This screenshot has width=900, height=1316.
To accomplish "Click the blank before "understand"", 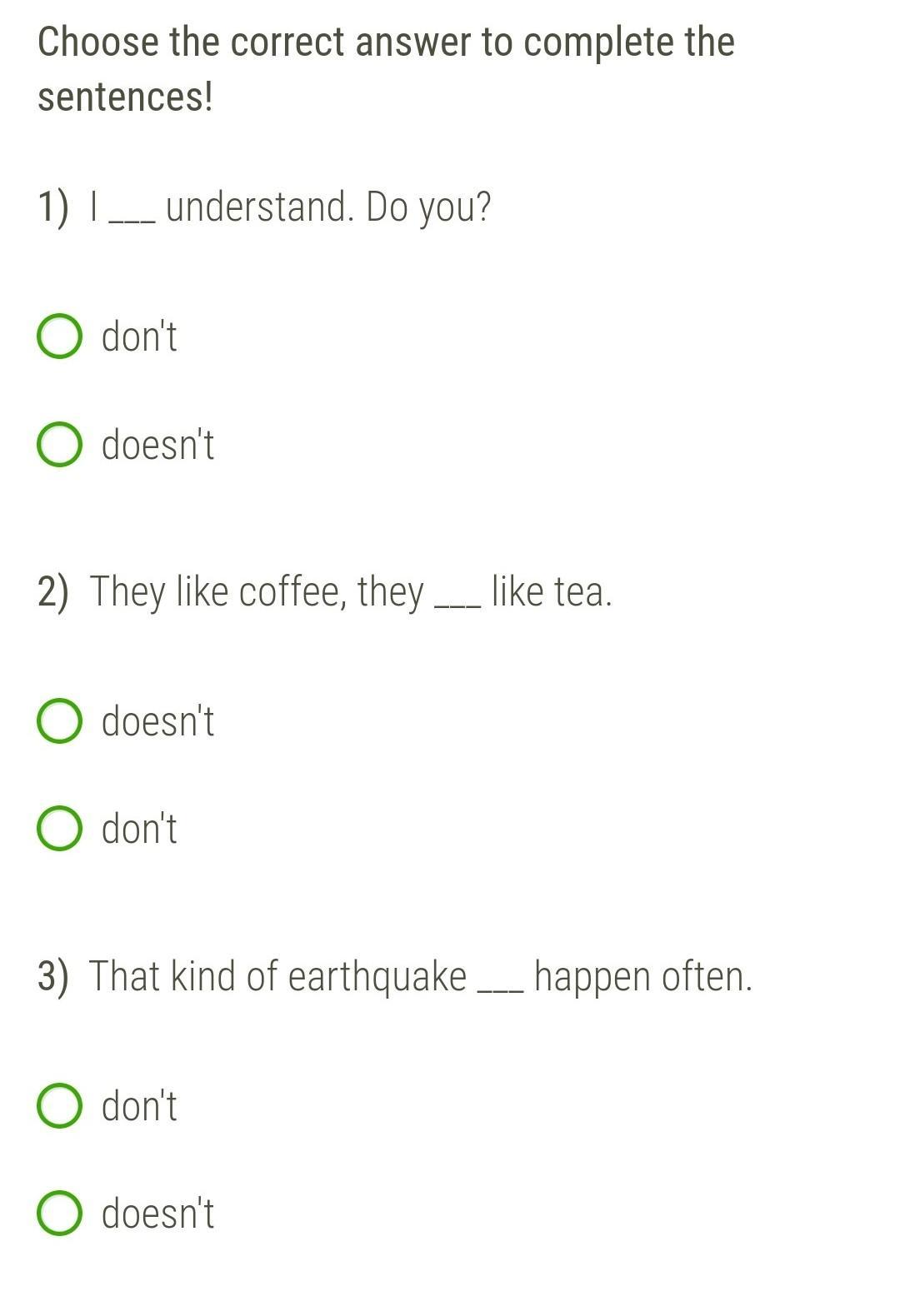I will coord(132,218).
